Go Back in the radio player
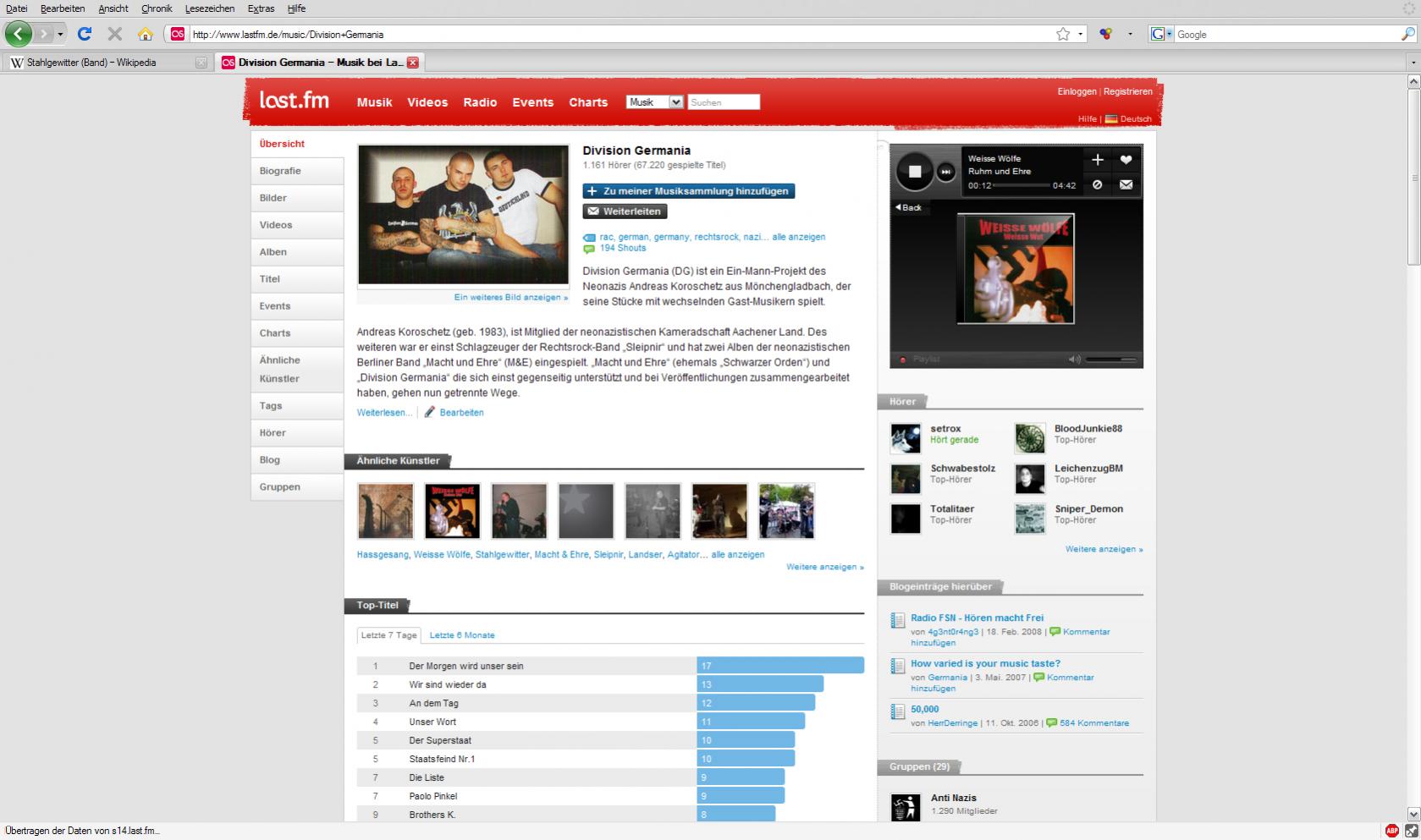1421x840 pixels. (x=909, y=207)
